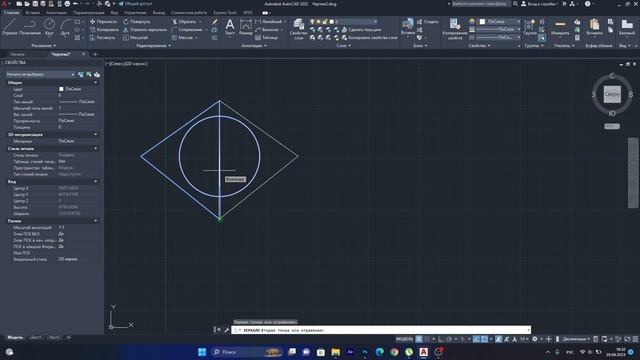The image size is (640, 360).
Task: Click Группа (Group) tool
Action: pyautogui.click(x=530, y=28)
